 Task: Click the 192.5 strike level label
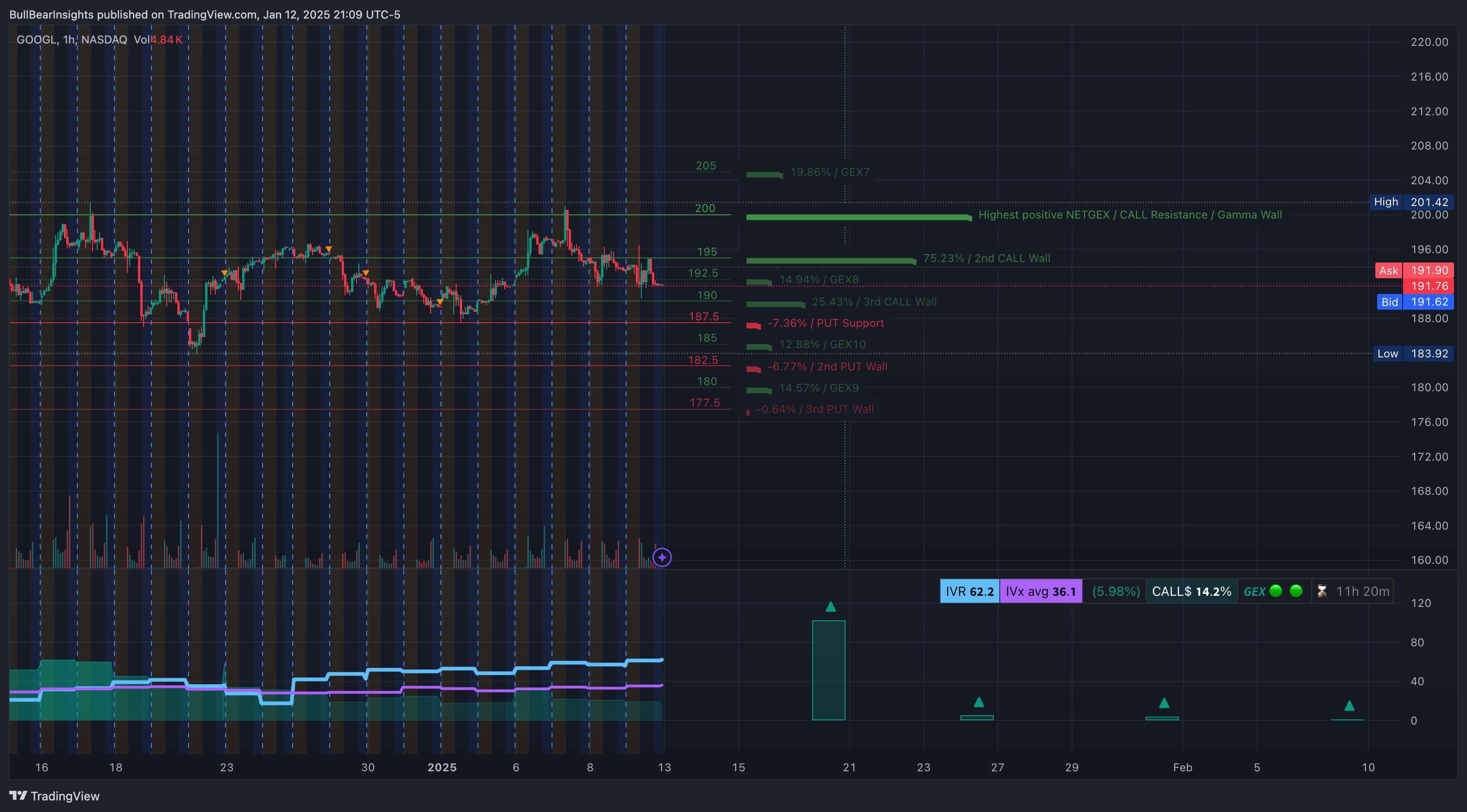tap(703, 273)
